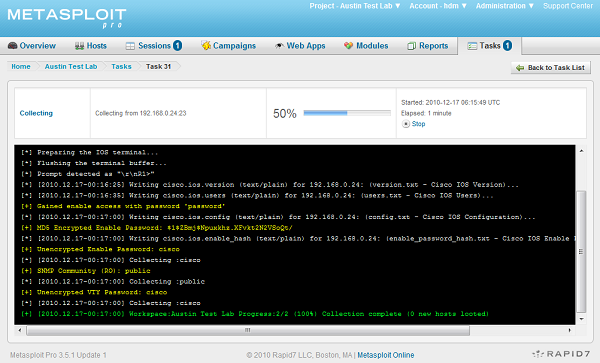Click 'Preparing the IOS terminal...' log line
The image size is (600, 363).
point(90,152)
